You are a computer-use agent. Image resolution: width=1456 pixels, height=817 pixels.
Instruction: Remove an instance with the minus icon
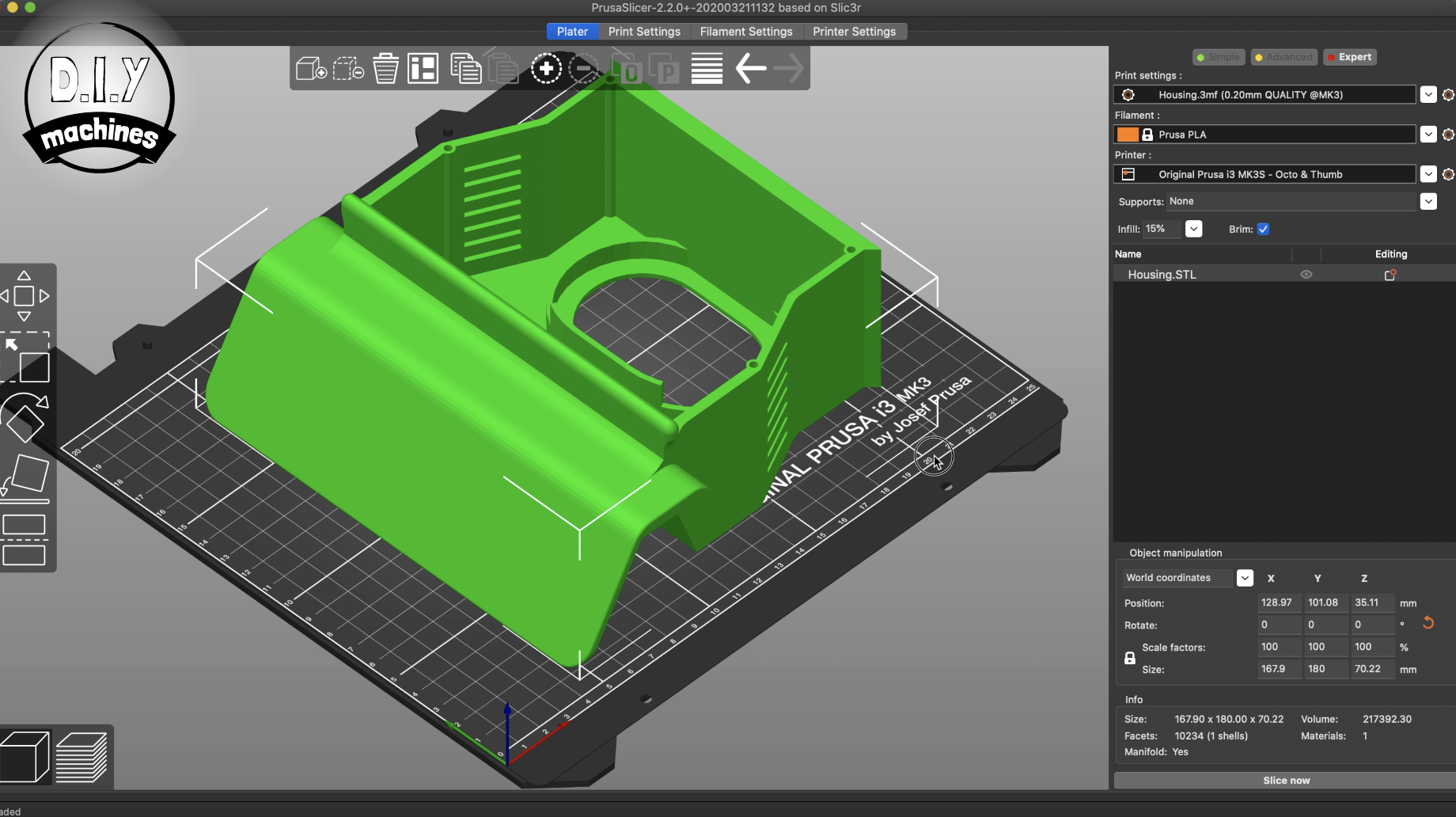584,69
